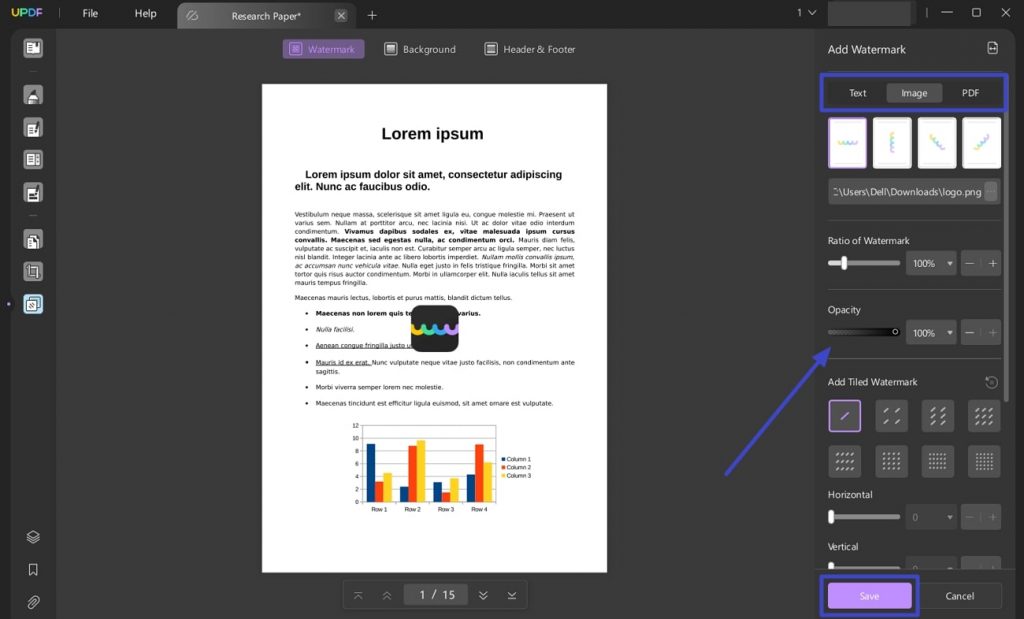Image resolution: width=1024 pixels, height=619 pixels.
Task: Cancel the watermark changes
Action: point(959,595)
